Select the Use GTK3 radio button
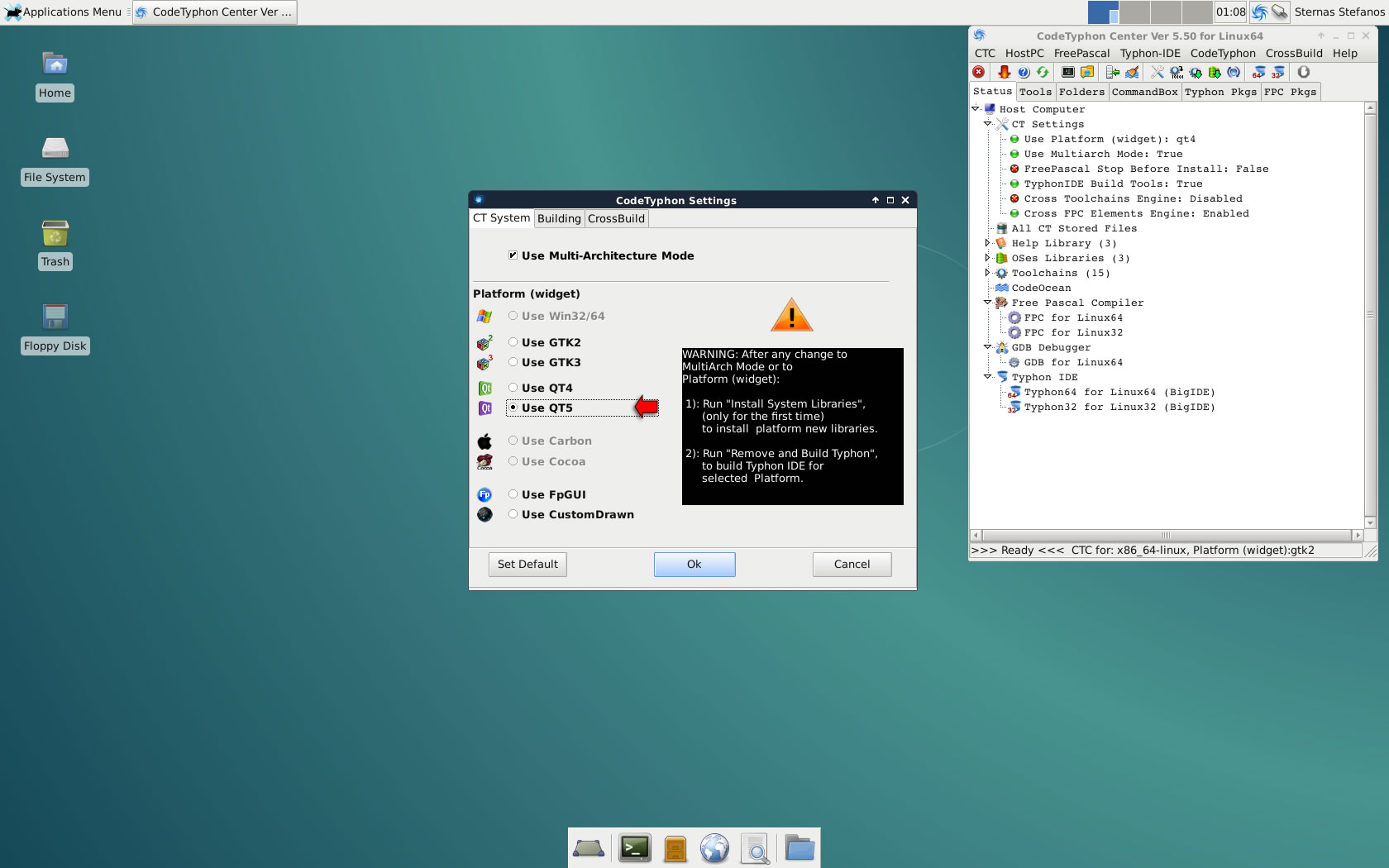 click(x=513, y=362)
